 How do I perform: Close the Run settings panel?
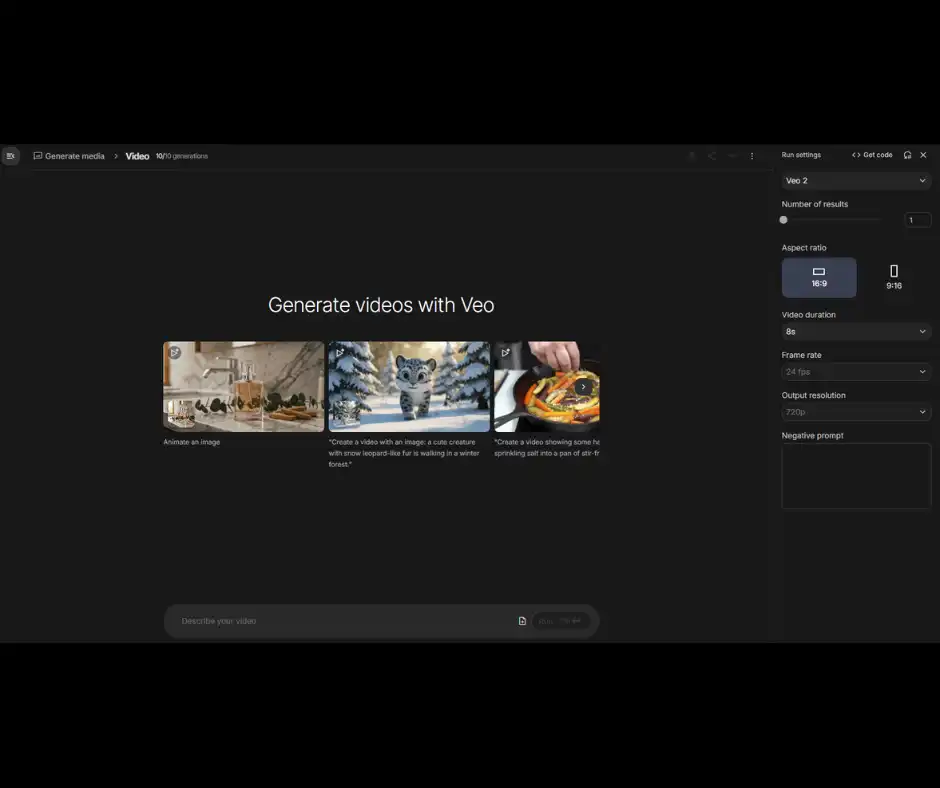(923, 155)
